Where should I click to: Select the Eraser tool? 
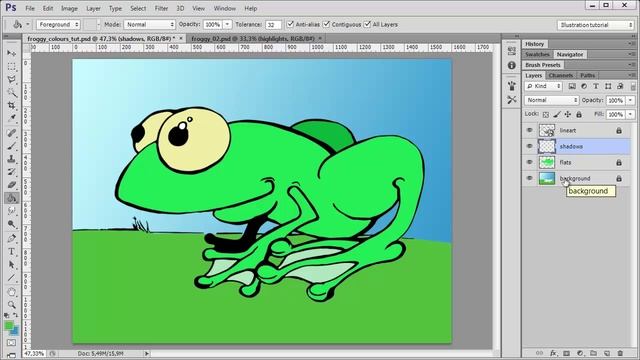click(x=11, y=185)
